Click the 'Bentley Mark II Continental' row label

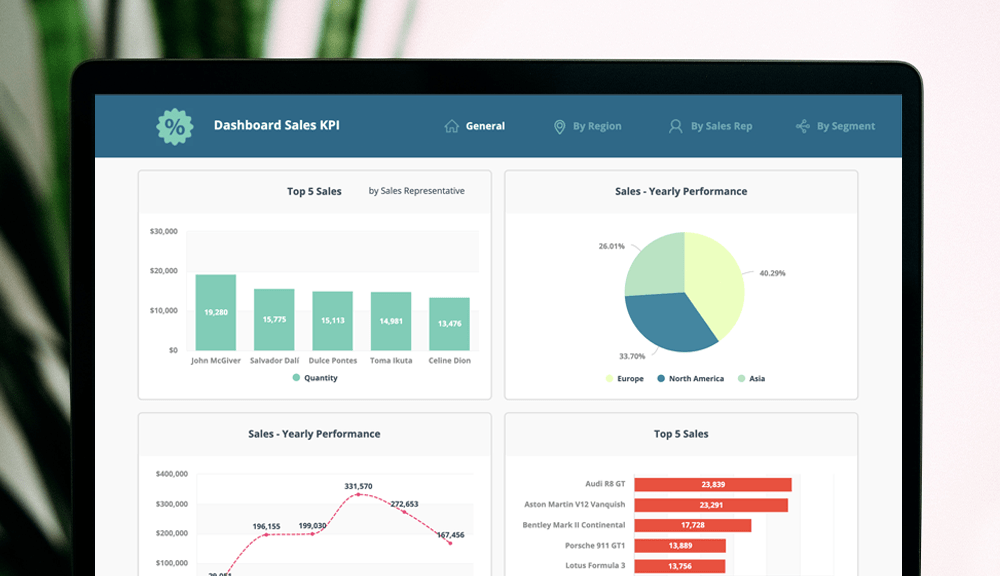(x=574, y=525)
